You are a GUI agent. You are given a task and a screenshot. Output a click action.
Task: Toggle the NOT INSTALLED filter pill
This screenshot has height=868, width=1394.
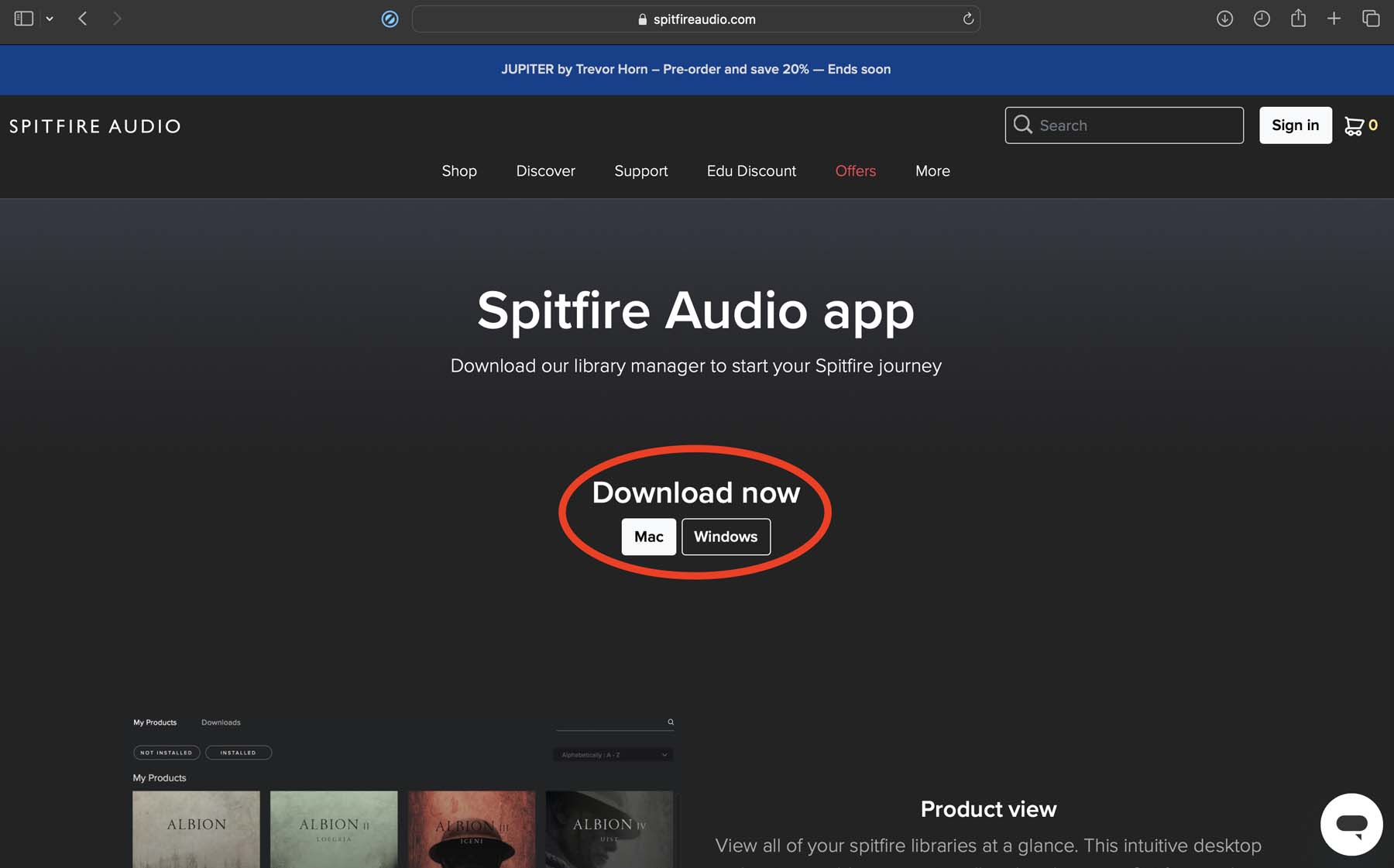pos(167,753)
